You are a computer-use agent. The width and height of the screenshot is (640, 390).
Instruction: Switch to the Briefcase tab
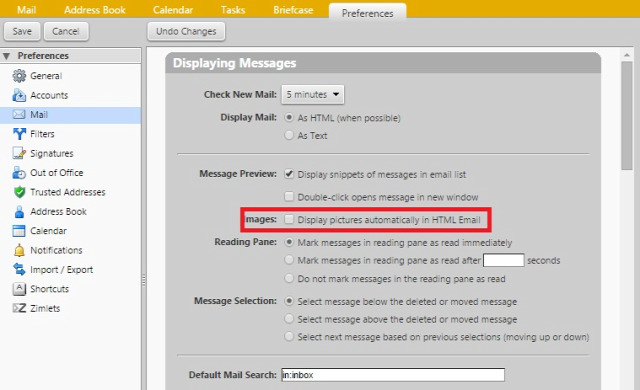pos(293,9)
